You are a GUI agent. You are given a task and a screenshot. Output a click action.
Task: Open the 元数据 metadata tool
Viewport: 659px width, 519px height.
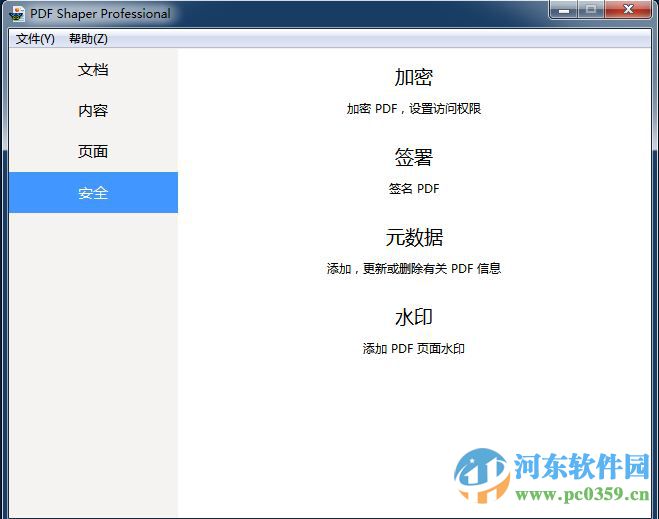pyautogui.click(x=414, y=237)
